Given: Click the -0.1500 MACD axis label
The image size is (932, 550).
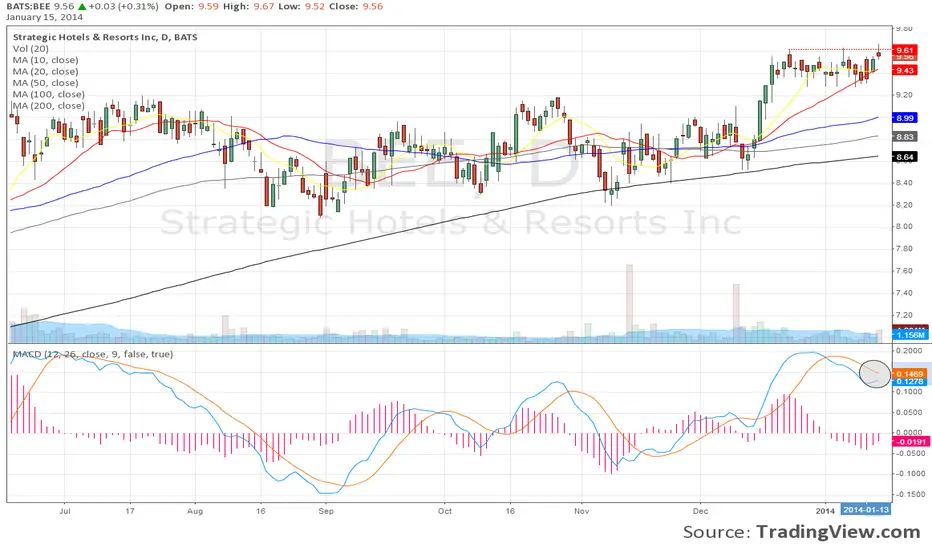Looking at the screenshot, I should [x=910, y=495].
